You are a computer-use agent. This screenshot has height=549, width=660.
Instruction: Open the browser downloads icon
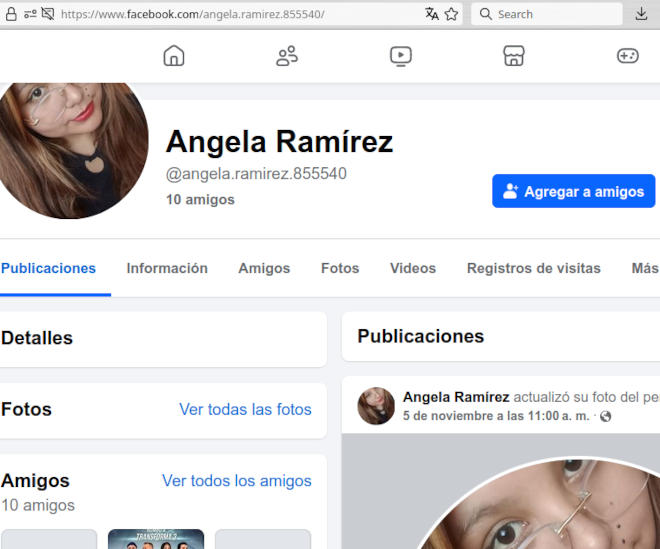coord(641,14)
